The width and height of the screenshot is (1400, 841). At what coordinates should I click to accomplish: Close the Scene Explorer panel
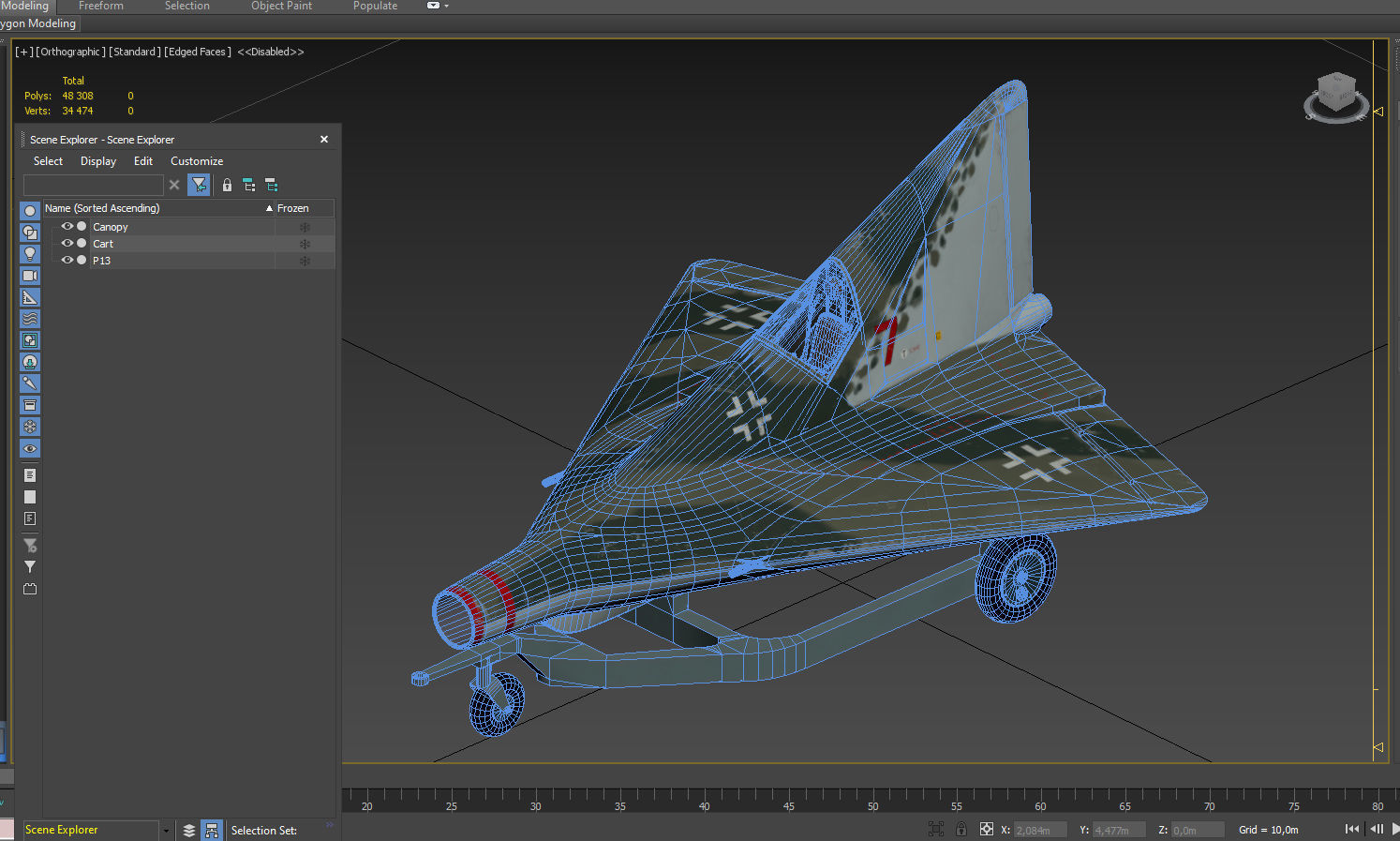pyautogui.click(x=324, y=140)
